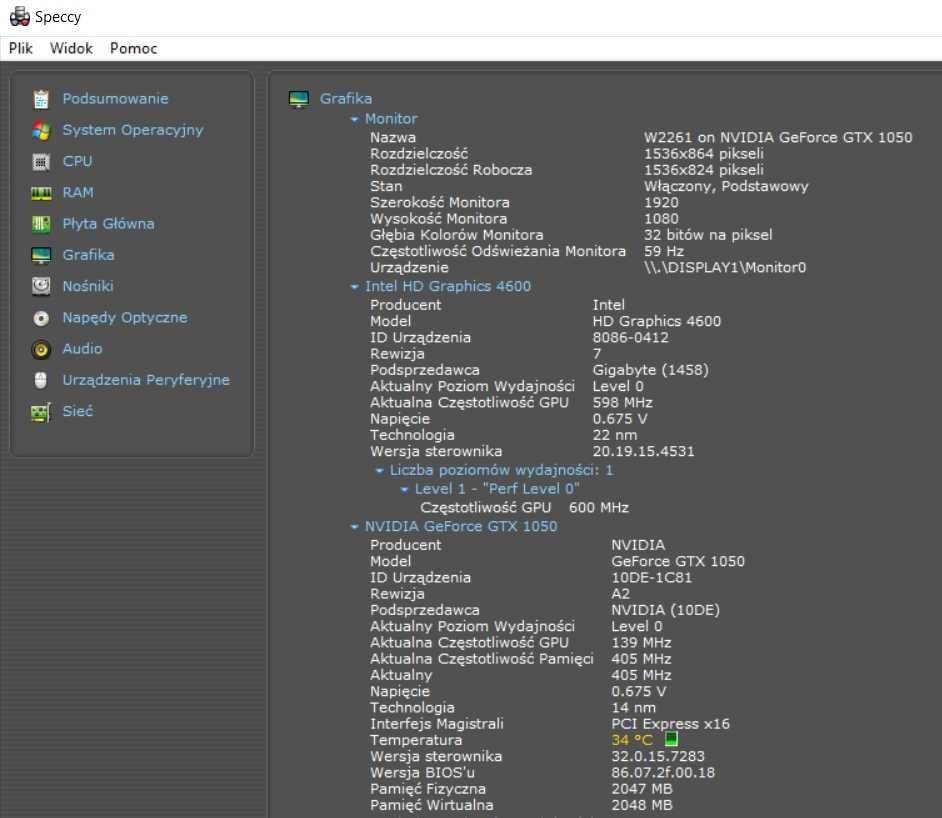Click the \\.\DISPLAY1\Monitor0 device value
The image size is (942, 818).
725,267
